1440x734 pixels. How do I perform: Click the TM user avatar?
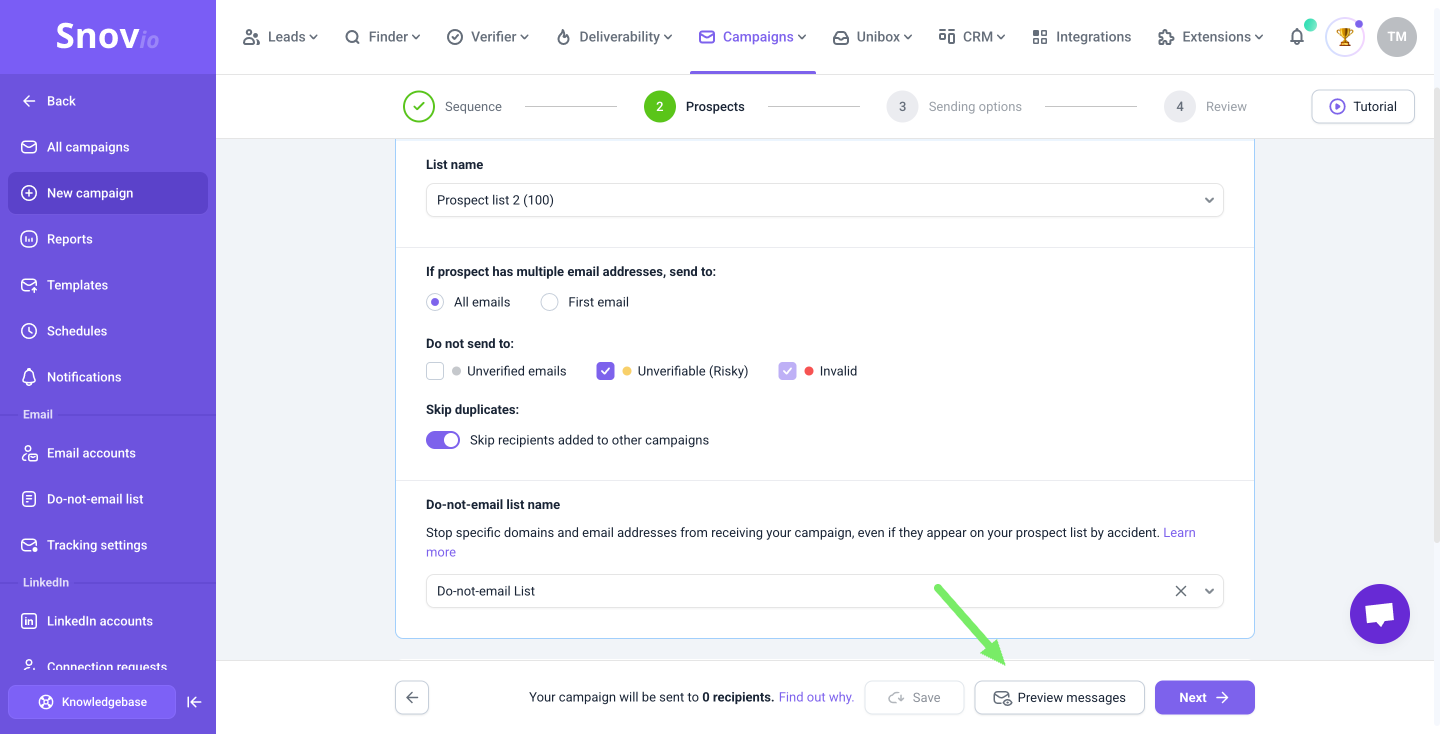point(1397,37)
